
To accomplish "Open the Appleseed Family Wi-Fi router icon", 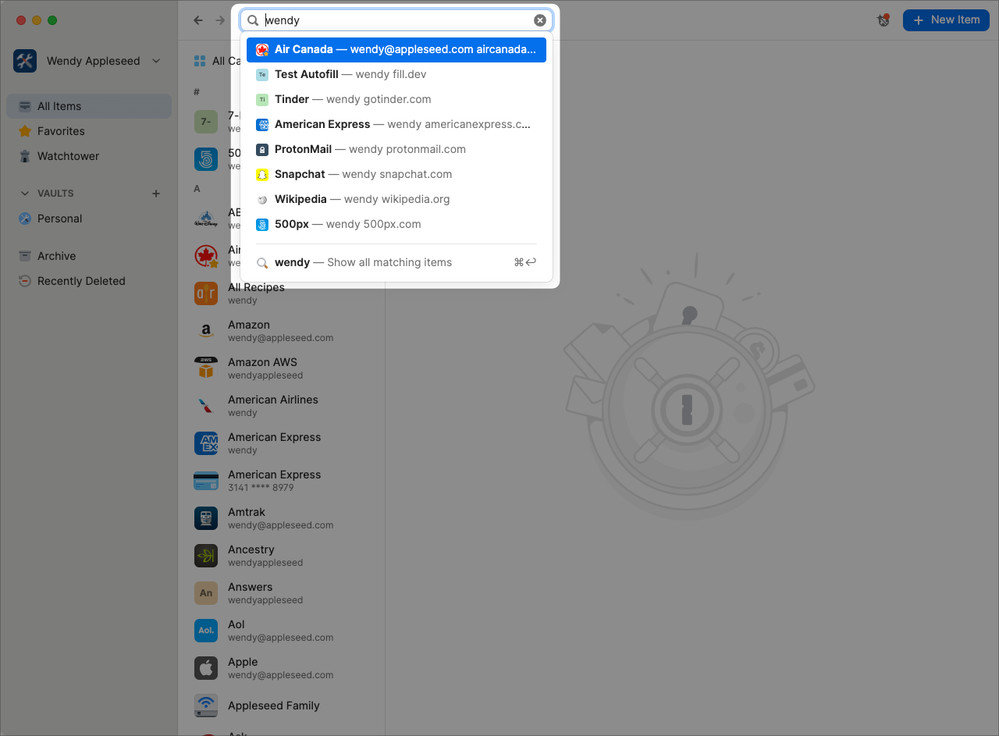I will (206, 706).
